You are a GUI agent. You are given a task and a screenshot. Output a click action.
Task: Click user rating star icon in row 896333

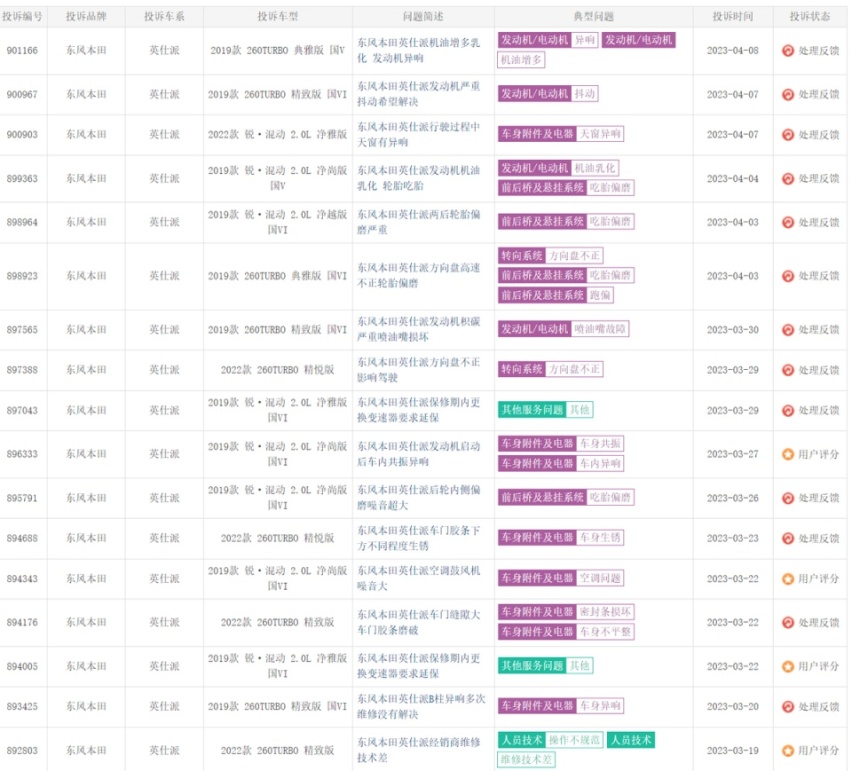coord(787,454)
